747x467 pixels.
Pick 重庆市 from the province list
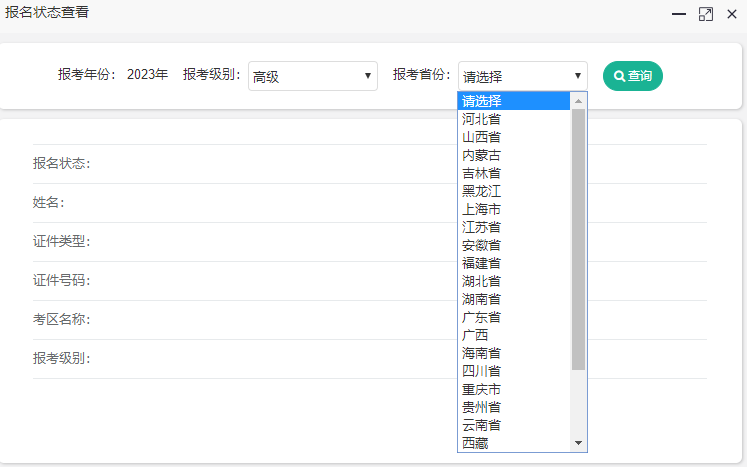tap(513, 389)
